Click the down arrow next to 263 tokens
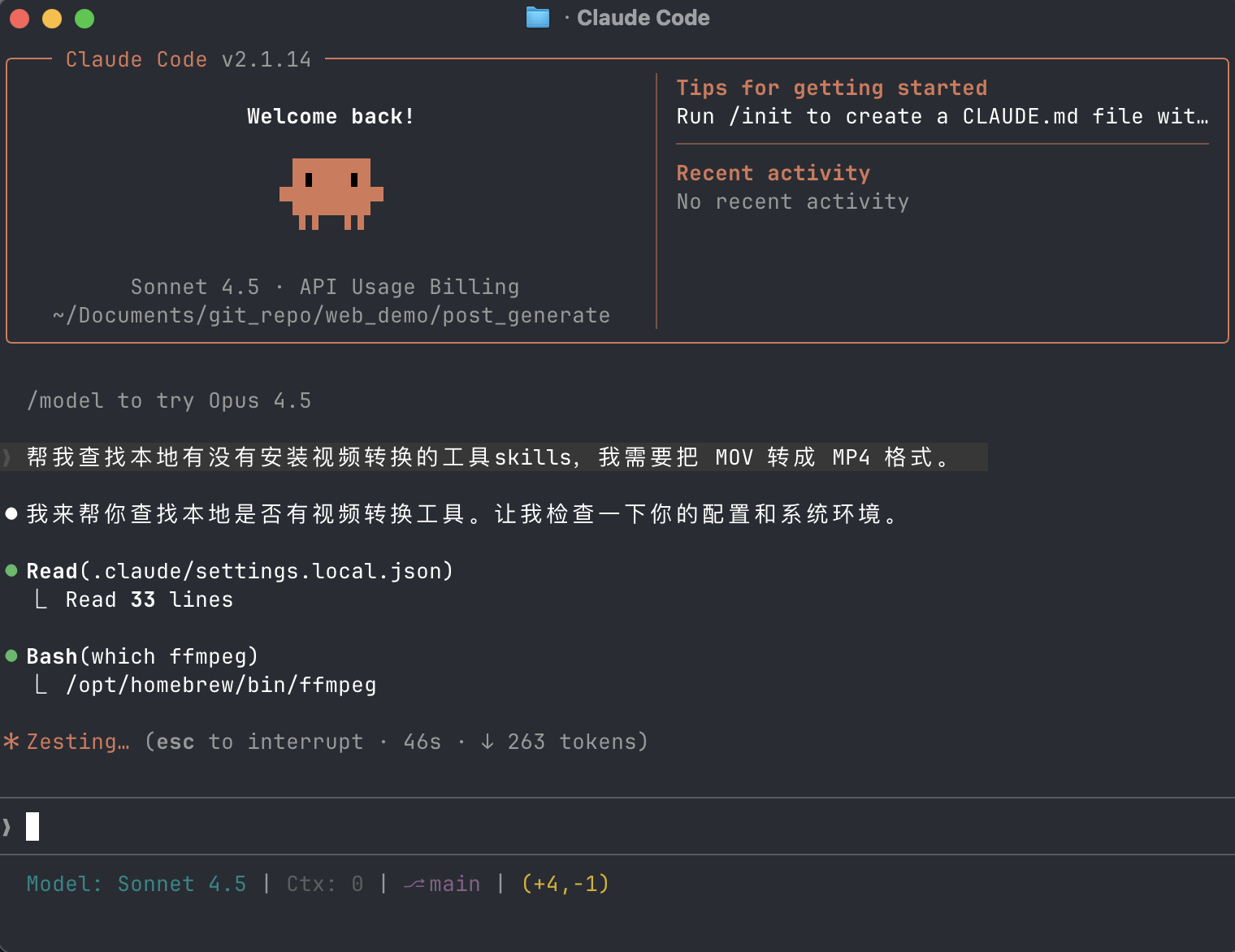The image size is (1235, 952). click(487, 741)
